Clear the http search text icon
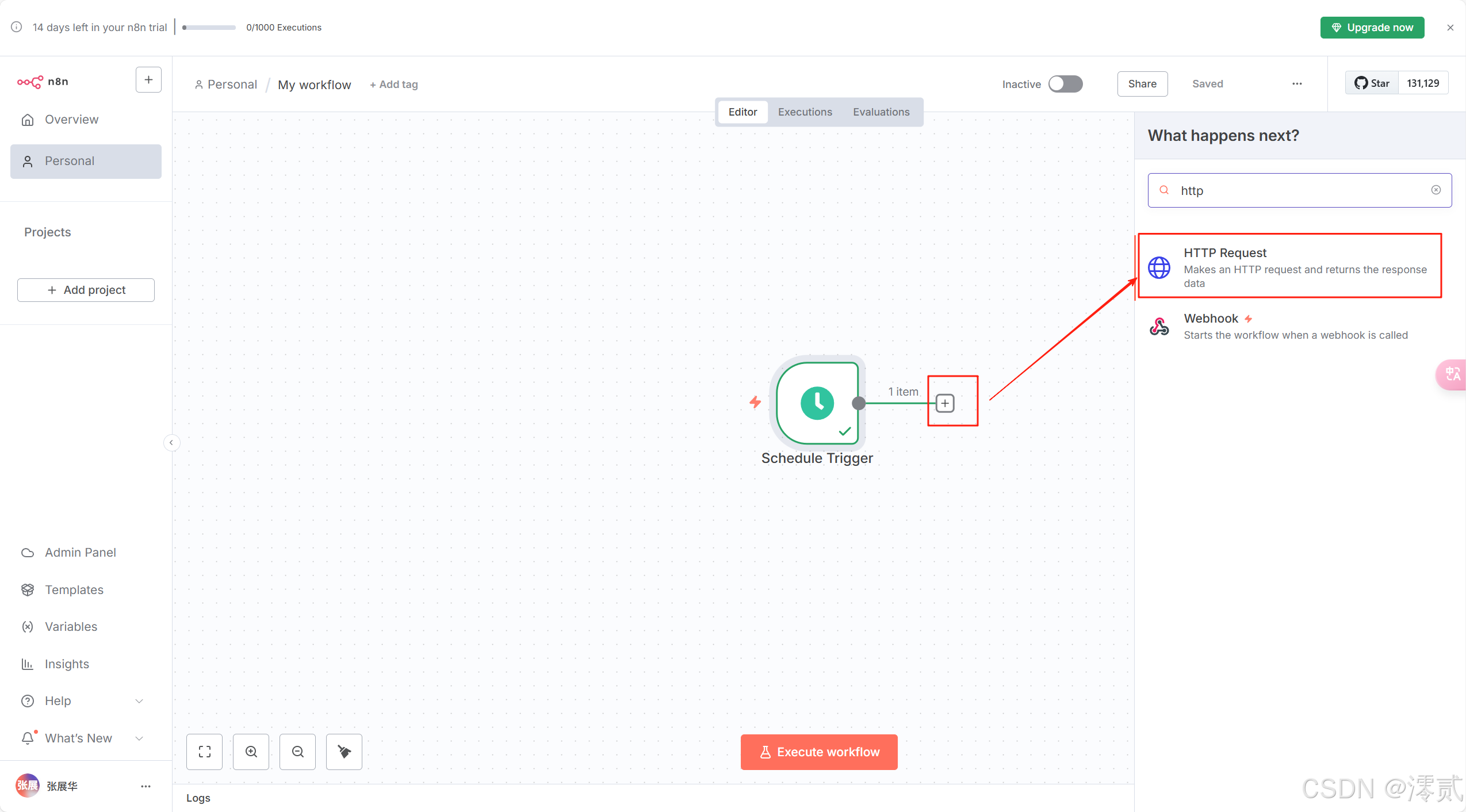Image resolution: width=1466 pixels, height=812 pixels. point(1436,190)
